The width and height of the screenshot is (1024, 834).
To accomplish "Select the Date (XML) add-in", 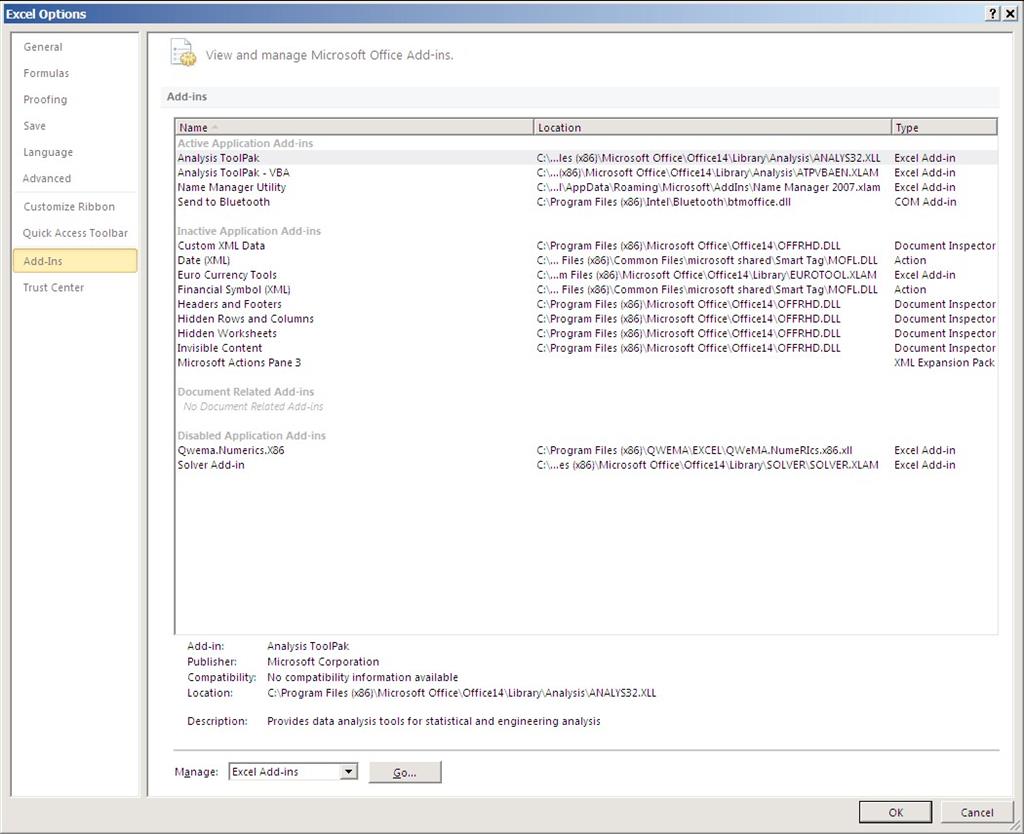I will pos(586,260).
